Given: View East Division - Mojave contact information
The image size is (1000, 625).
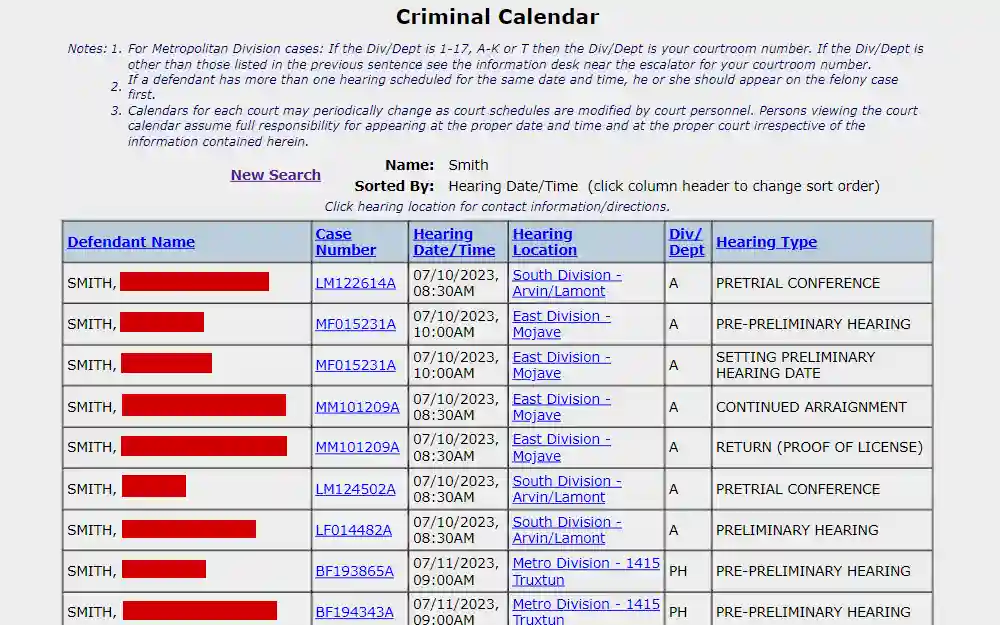Looking at the screenshot, I should (561, 323).
